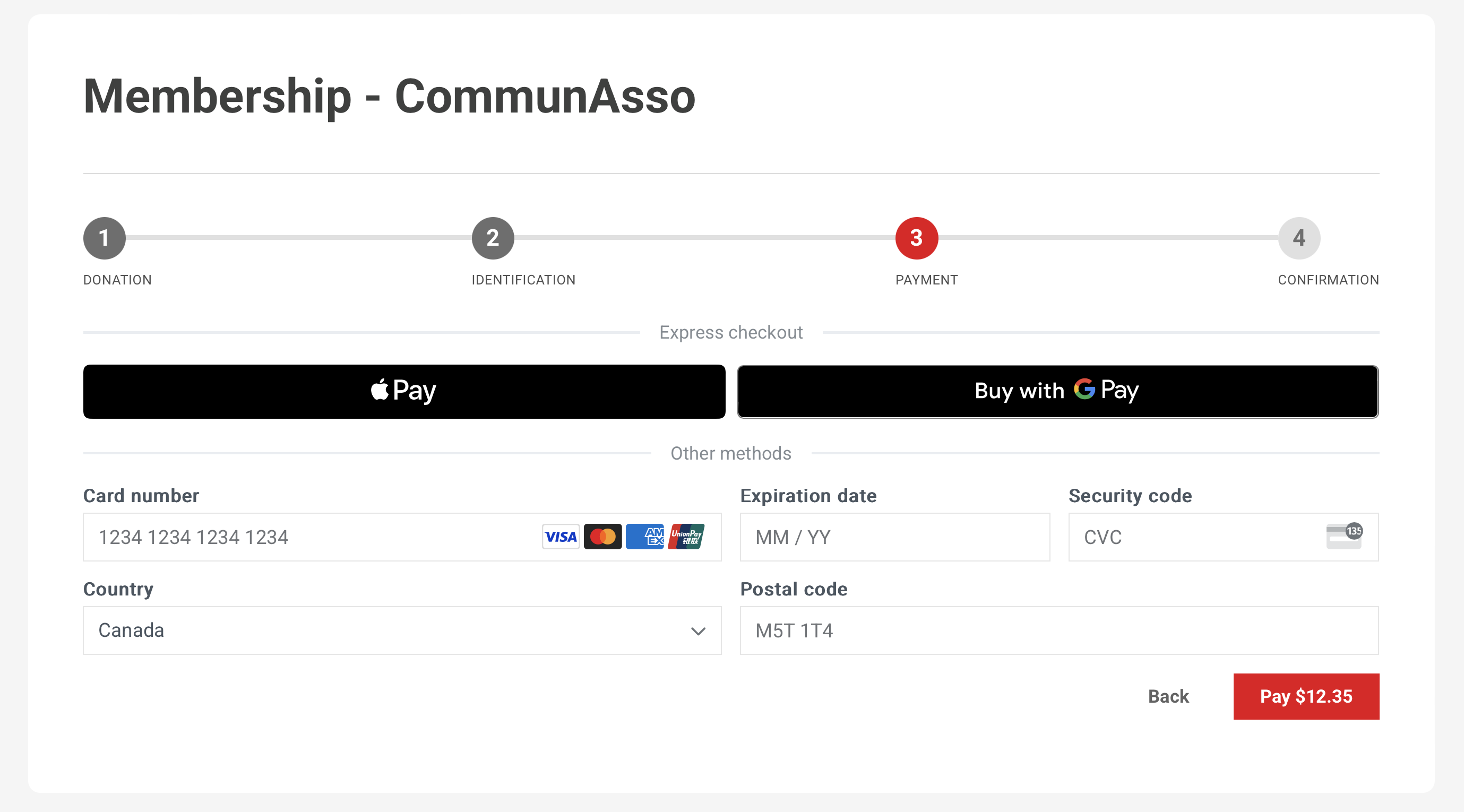The height and width of the screenshot is (812, 1464).
Task: Click the CVC card hint icon
Action: tap(1344, 536)
